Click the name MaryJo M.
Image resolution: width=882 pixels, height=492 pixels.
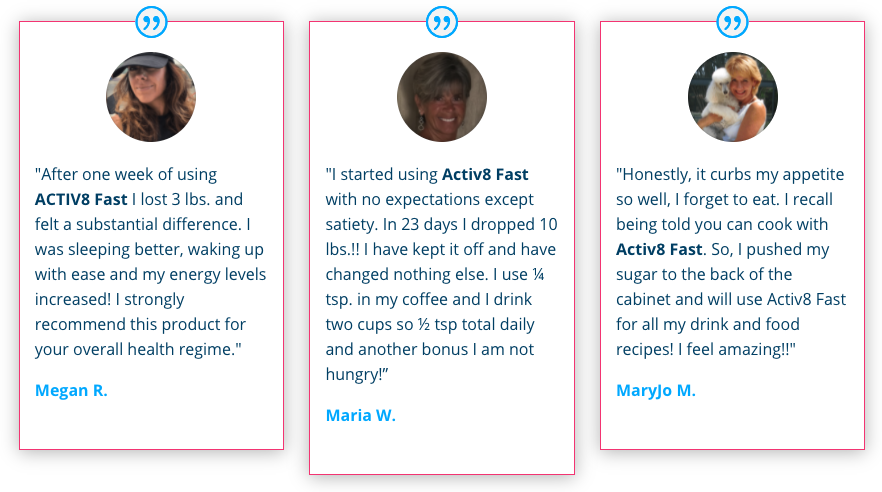pos(656,390)
